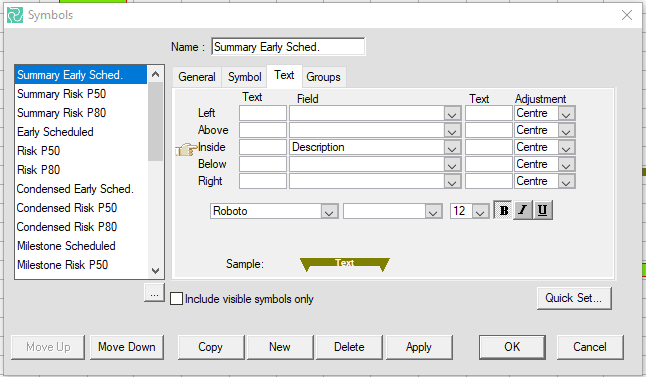This screenshot has width=646, height=377.
Task: Select the Risk P50 list row
Action: [81, 151]
